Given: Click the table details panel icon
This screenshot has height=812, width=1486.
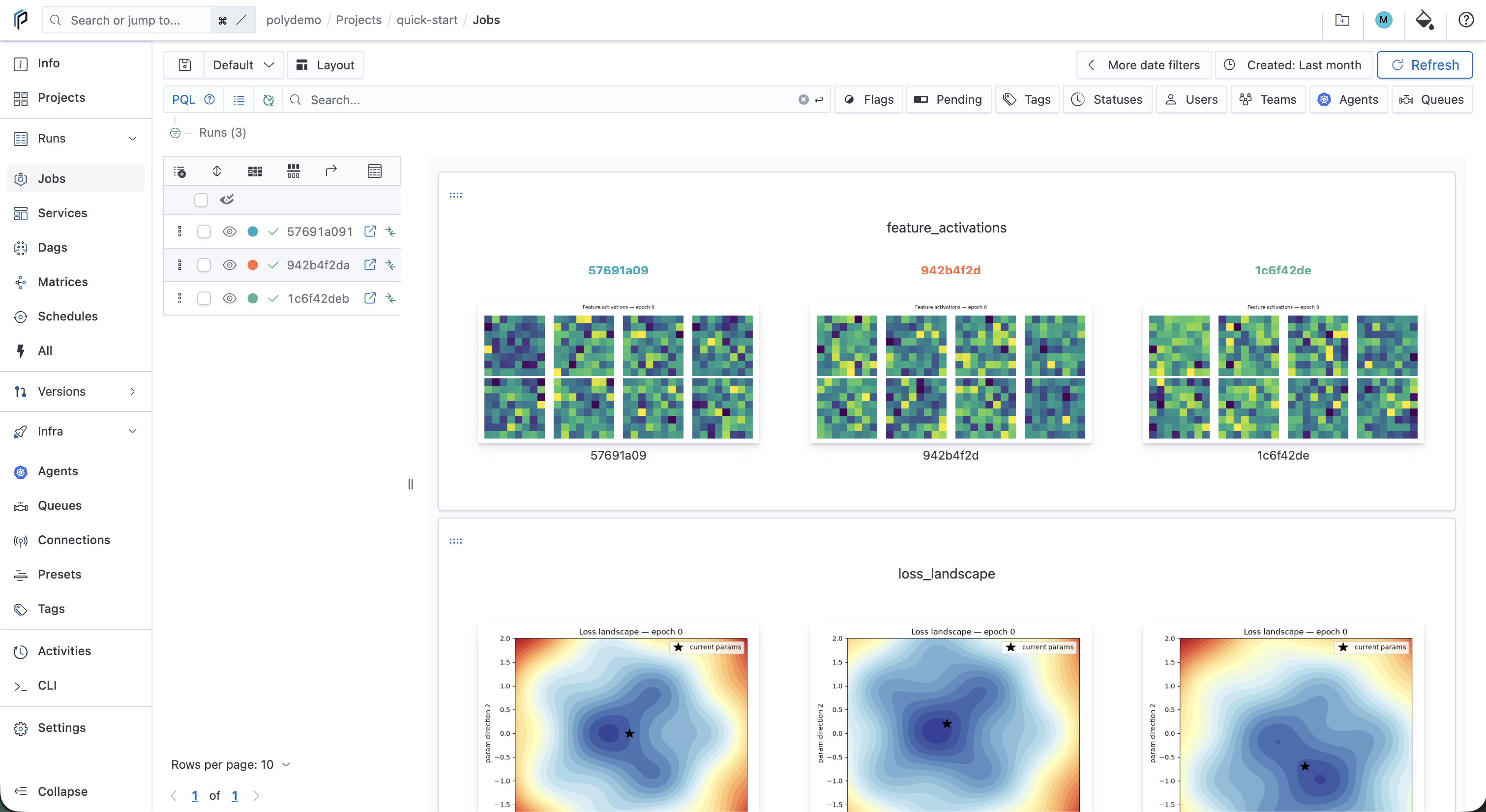Looking at the screenshot, I should tap(374, 171).
